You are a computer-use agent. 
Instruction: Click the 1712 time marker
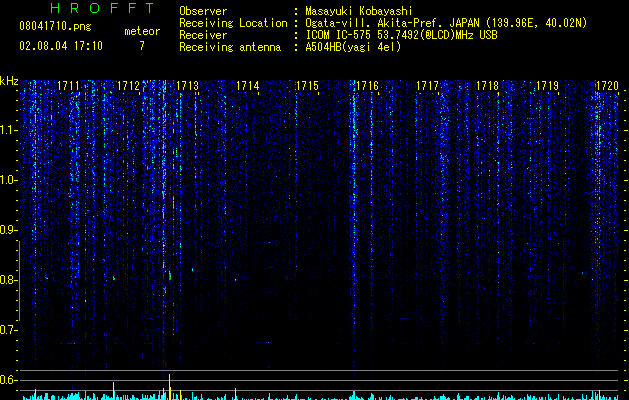coord(128,86)
